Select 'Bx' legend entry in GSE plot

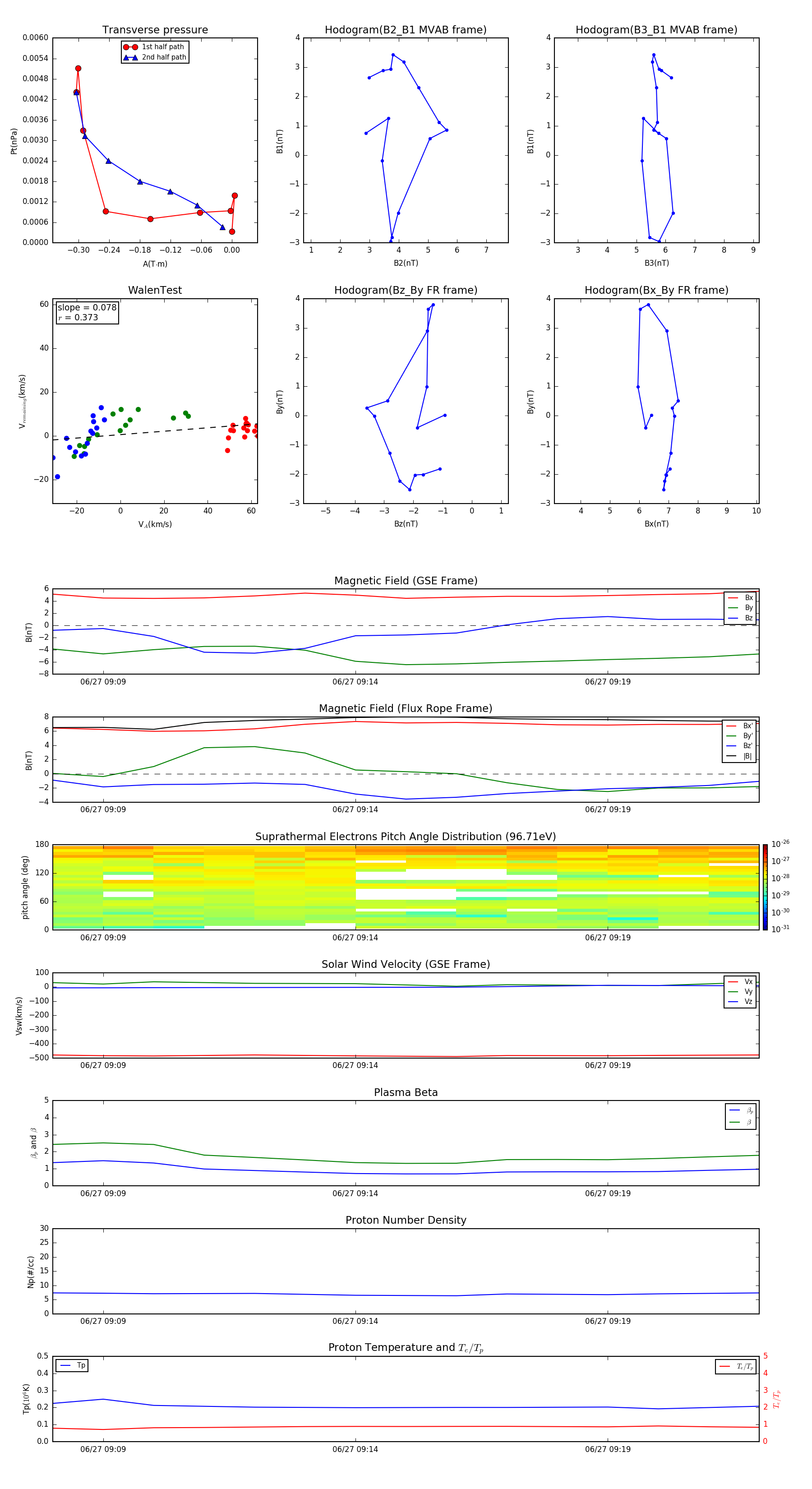point(740,598)
